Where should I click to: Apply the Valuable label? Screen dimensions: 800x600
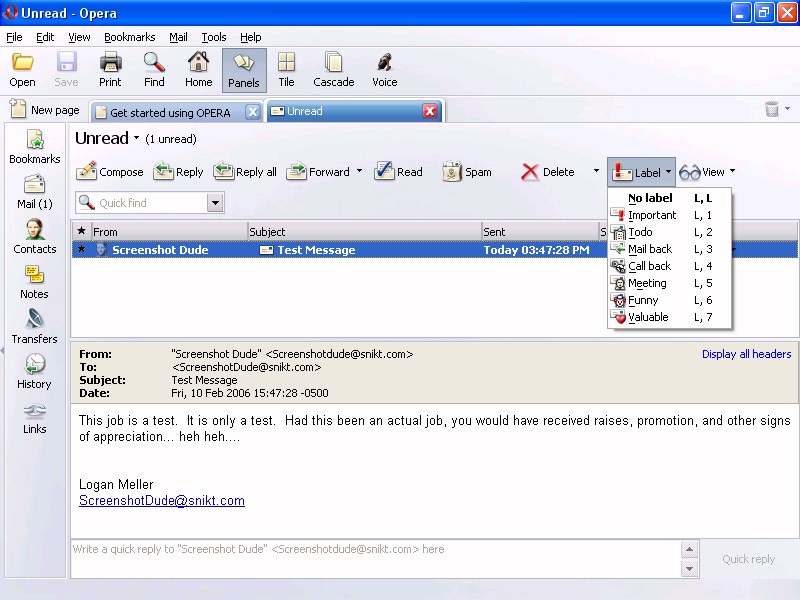pos(669,317)
